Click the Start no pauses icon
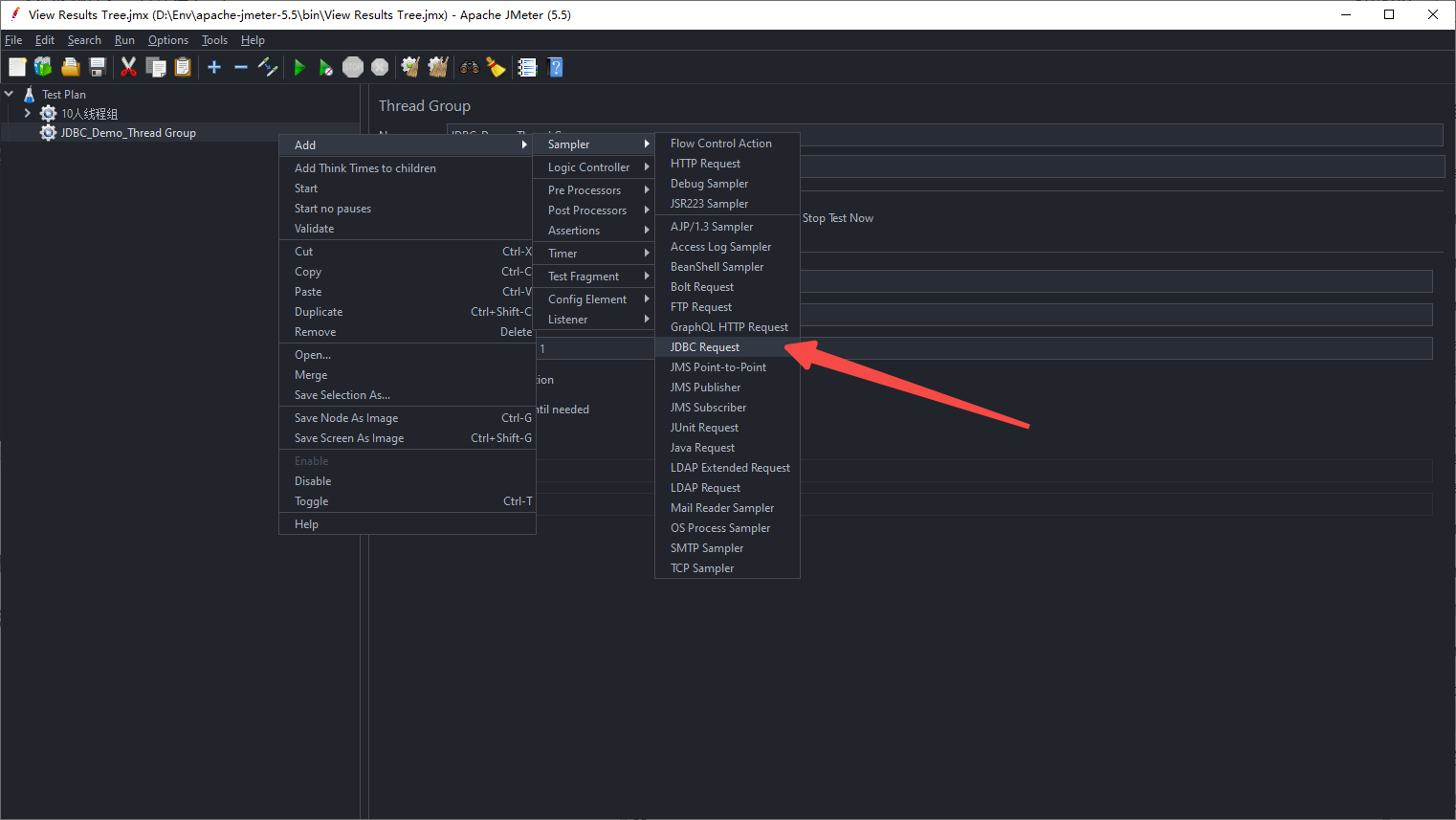 tap(326, 67)
